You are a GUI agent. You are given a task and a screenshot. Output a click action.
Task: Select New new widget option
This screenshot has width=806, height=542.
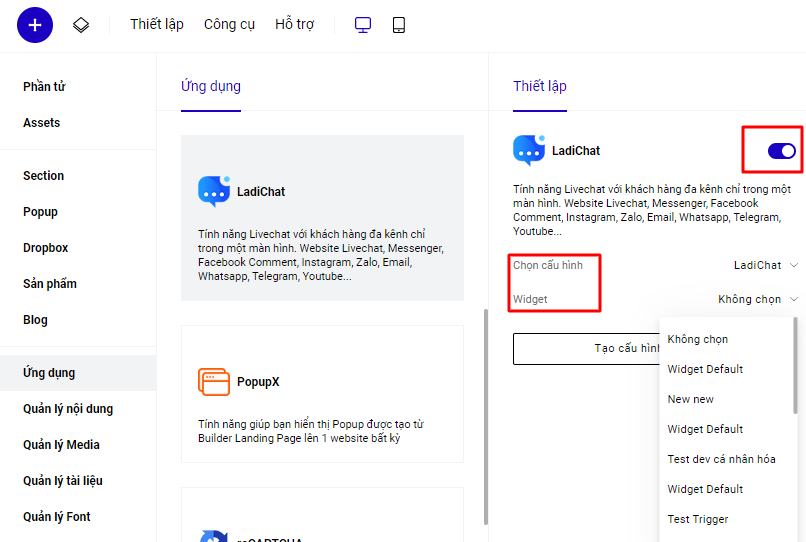(690, 399)
